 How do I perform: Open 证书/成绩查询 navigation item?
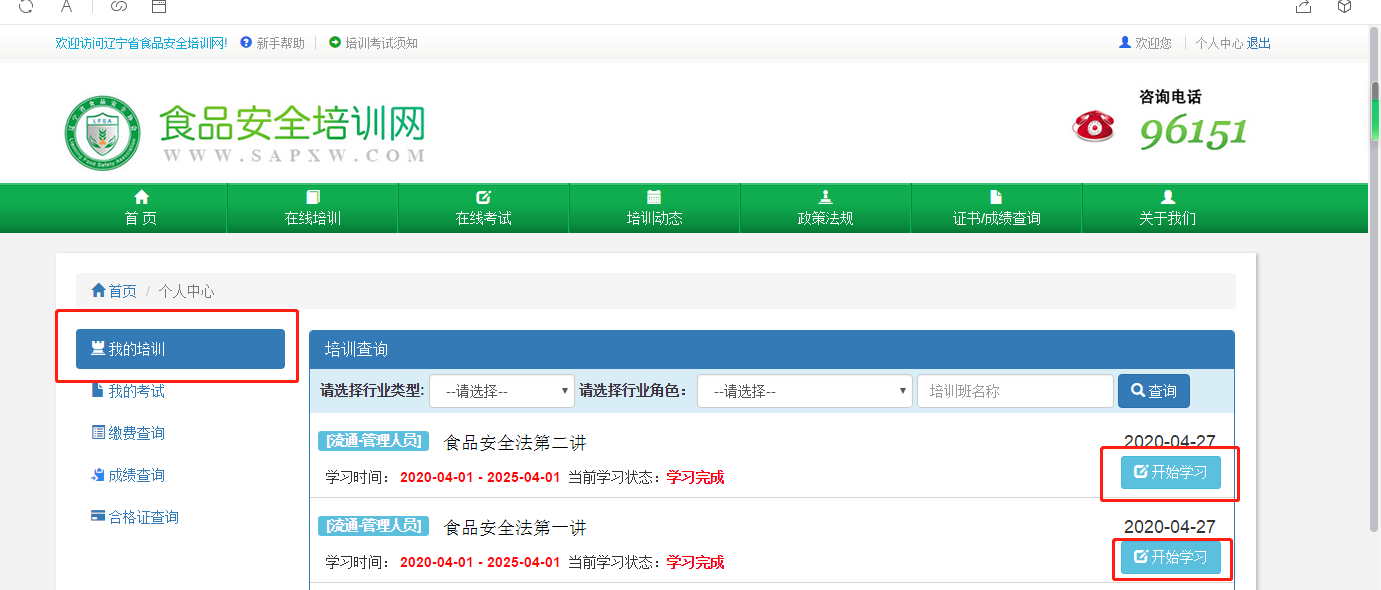pos(996,208)
